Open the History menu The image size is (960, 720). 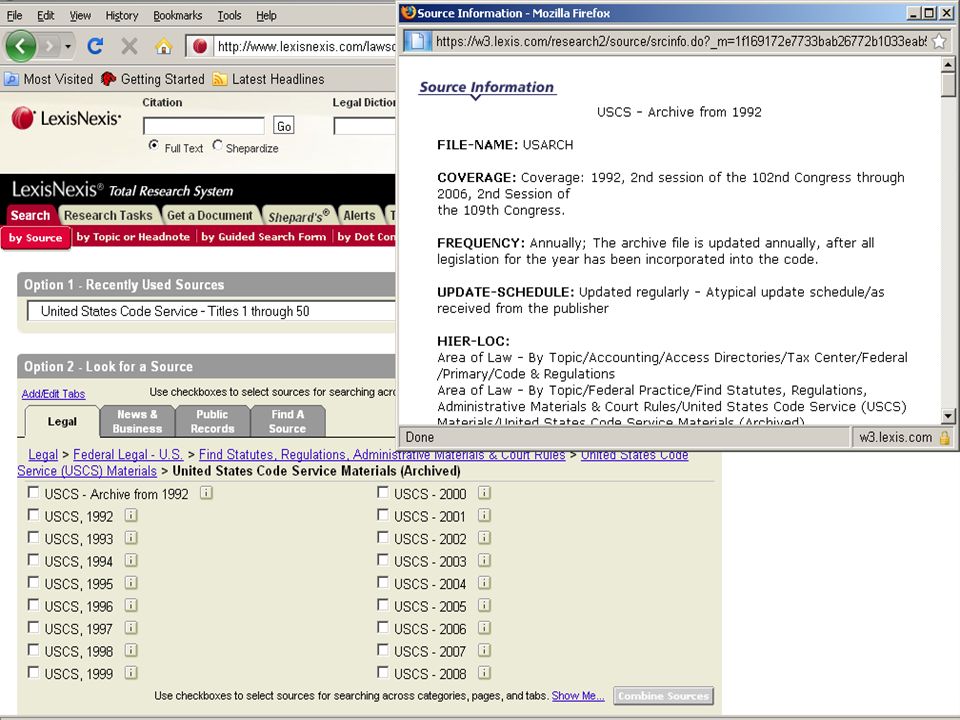[x=121, y=15]
